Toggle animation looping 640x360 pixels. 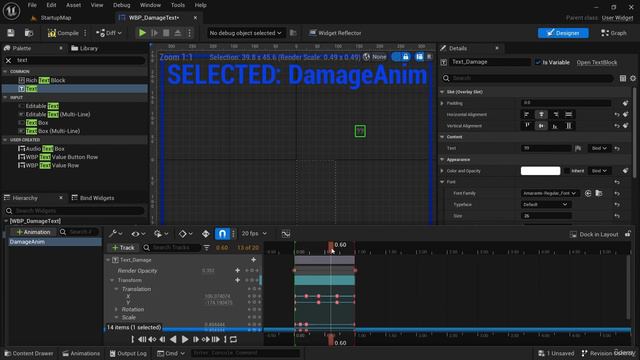tap(233, 339)
